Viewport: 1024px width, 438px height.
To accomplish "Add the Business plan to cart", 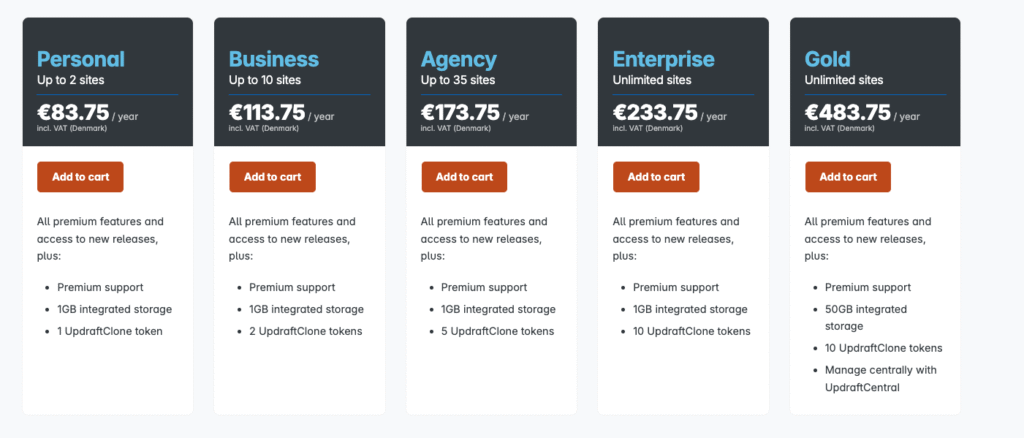I will (272, 177).
